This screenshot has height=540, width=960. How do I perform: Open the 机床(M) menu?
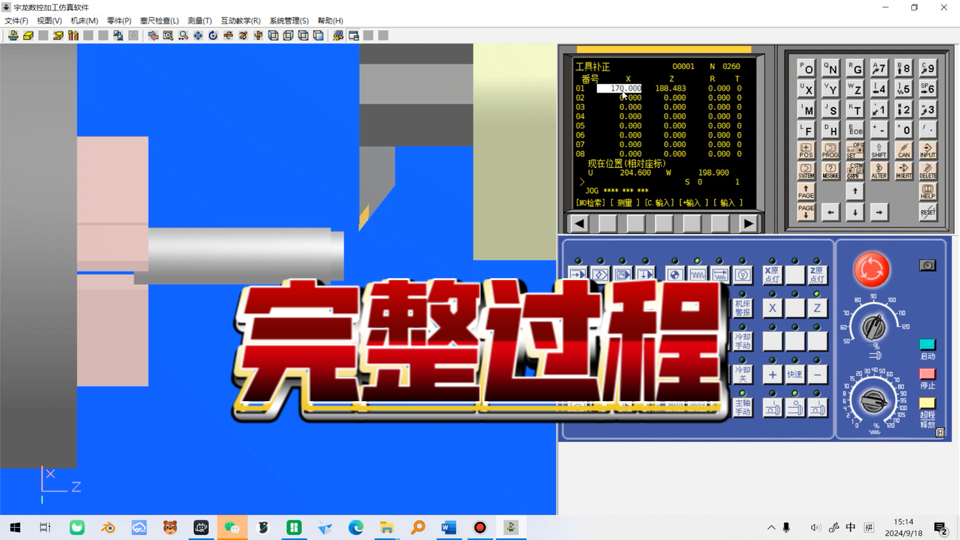click(x=84, y=20)
